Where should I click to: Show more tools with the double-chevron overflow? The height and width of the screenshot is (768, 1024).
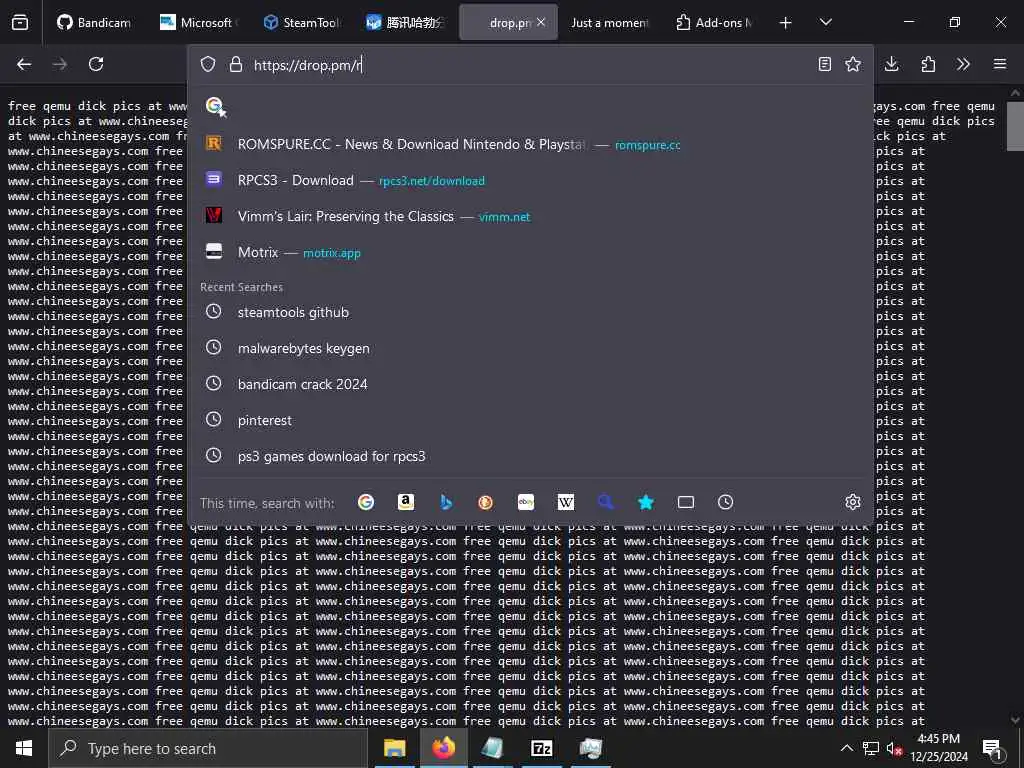[963, 64]
